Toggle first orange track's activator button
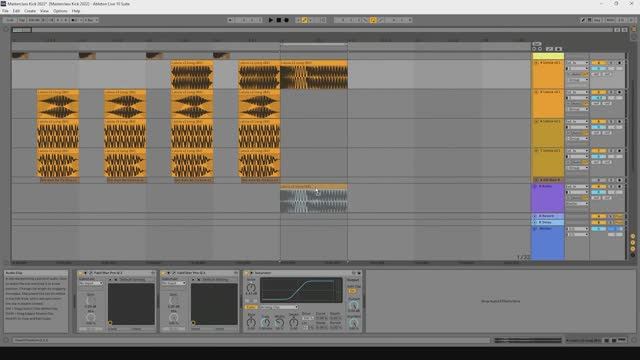640x360 pixels. (x=599, y=63)
